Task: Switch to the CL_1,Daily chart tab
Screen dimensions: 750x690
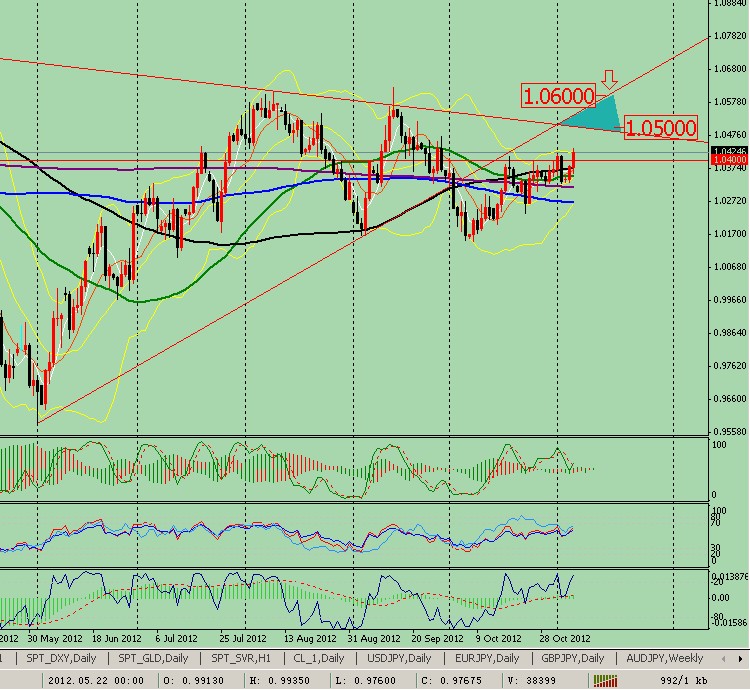Action: click(x=319, y=658)
